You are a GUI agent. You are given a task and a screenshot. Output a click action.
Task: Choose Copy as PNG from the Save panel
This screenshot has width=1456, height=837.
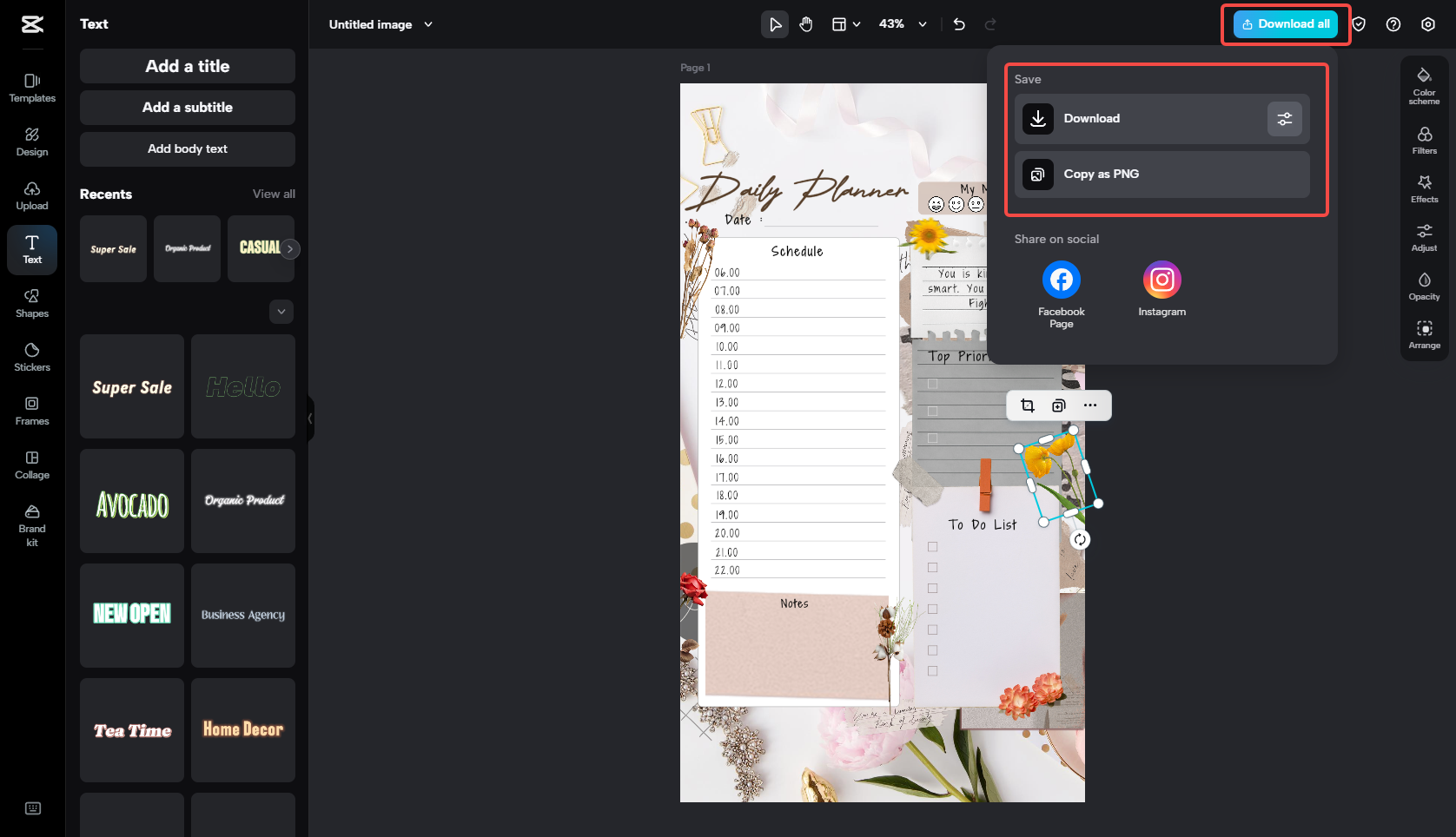(x=1161, y=174)
